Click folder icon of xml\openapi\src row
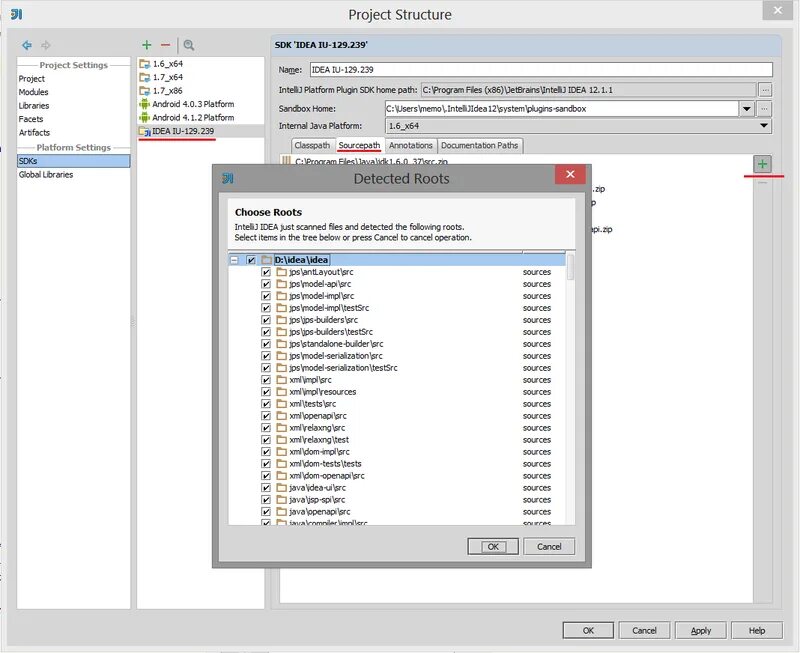The width and height of the screenshot is (800, 653). pyautogui.click(x=282, y=416)
